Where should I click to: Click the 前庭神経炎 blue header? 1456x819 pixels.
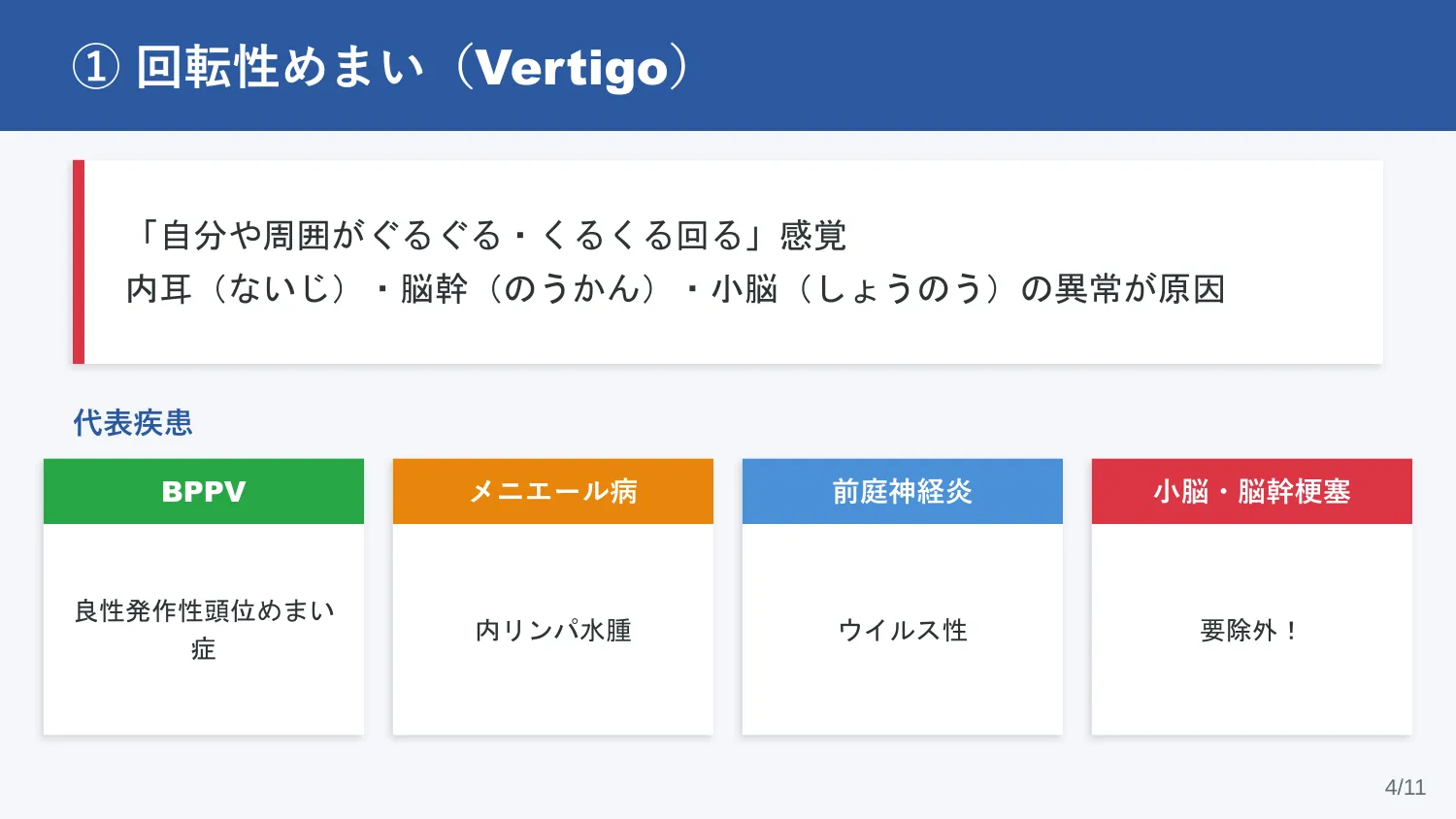(903, 491)
